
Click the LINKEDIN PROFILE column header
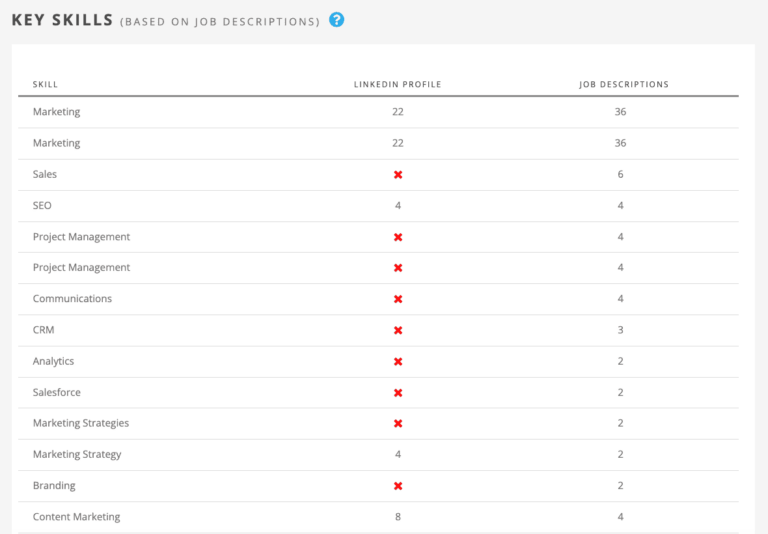397,84
